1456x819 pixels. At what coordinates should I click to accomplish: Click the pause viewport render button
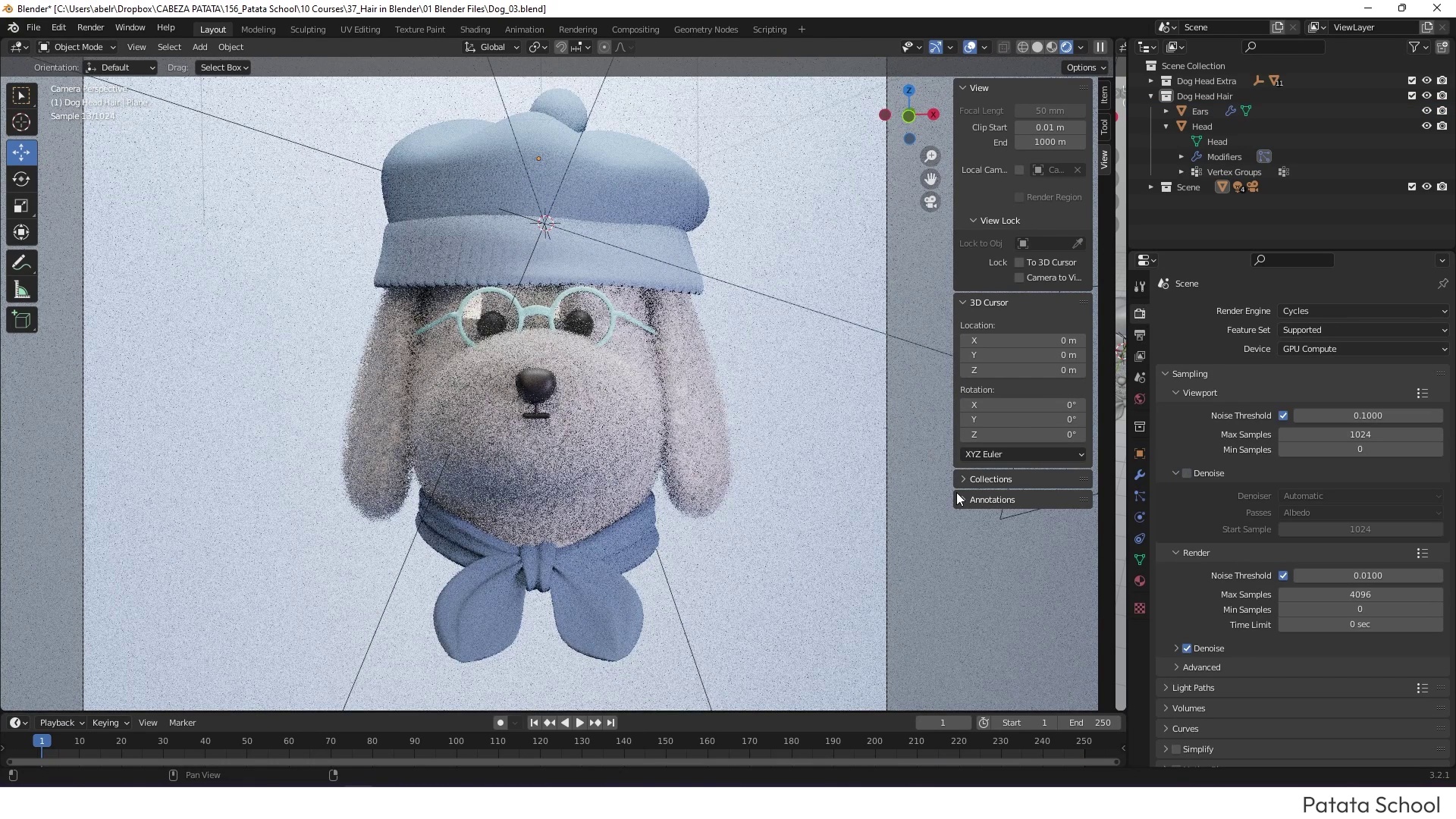1100,47
